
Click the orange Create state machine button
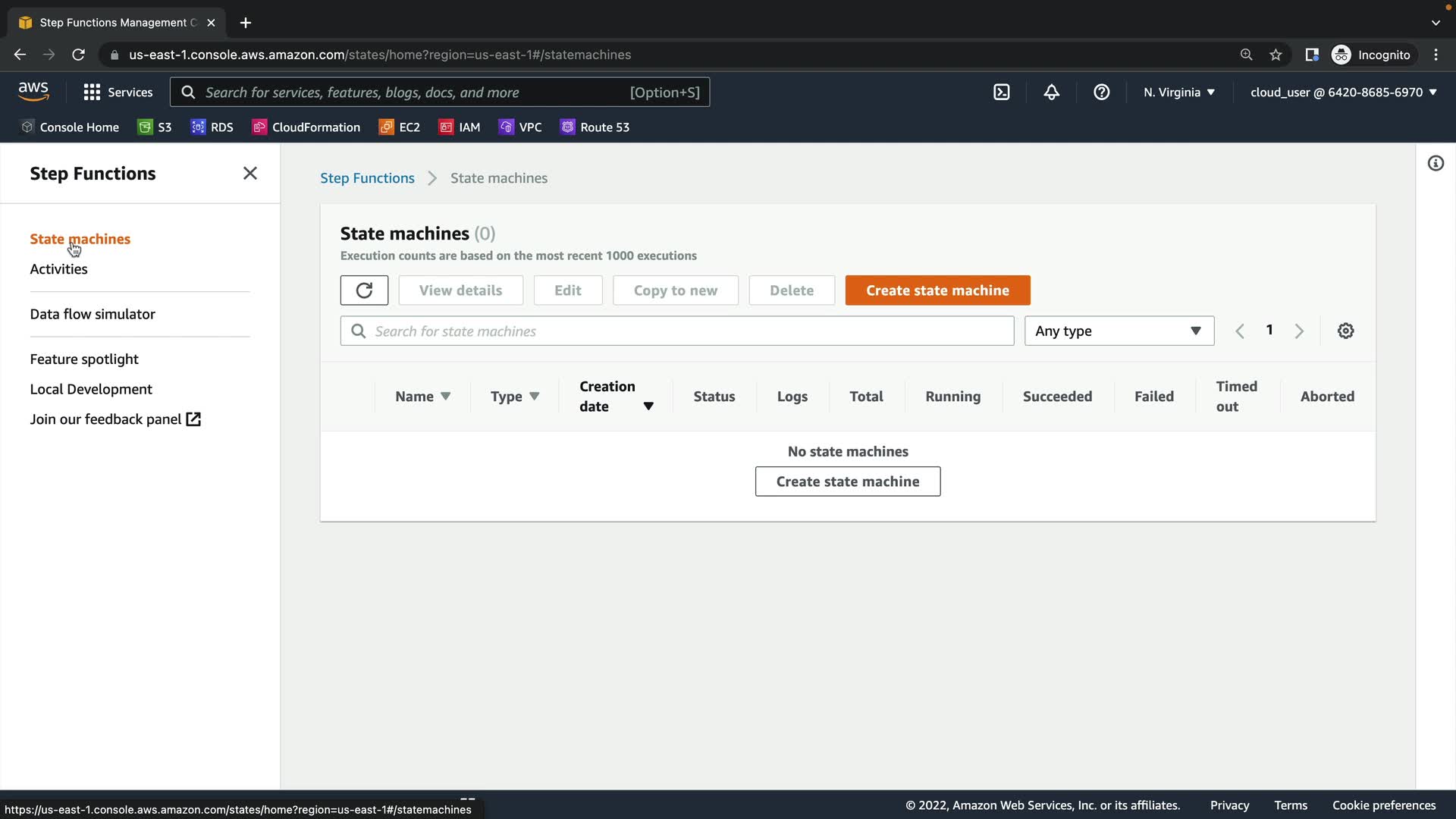[x=937, y=290]
